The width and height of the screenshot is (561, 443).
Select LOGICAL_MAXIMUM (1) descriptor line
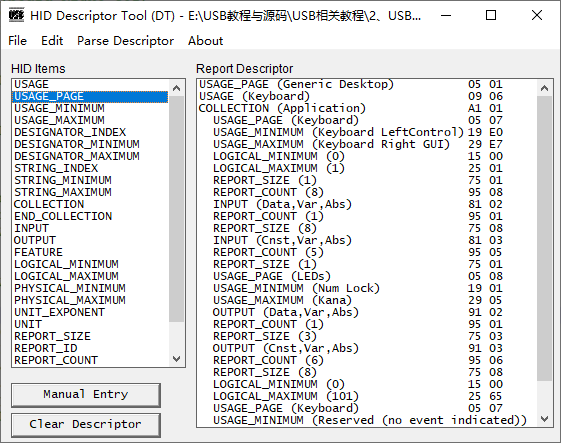(367, 169)
